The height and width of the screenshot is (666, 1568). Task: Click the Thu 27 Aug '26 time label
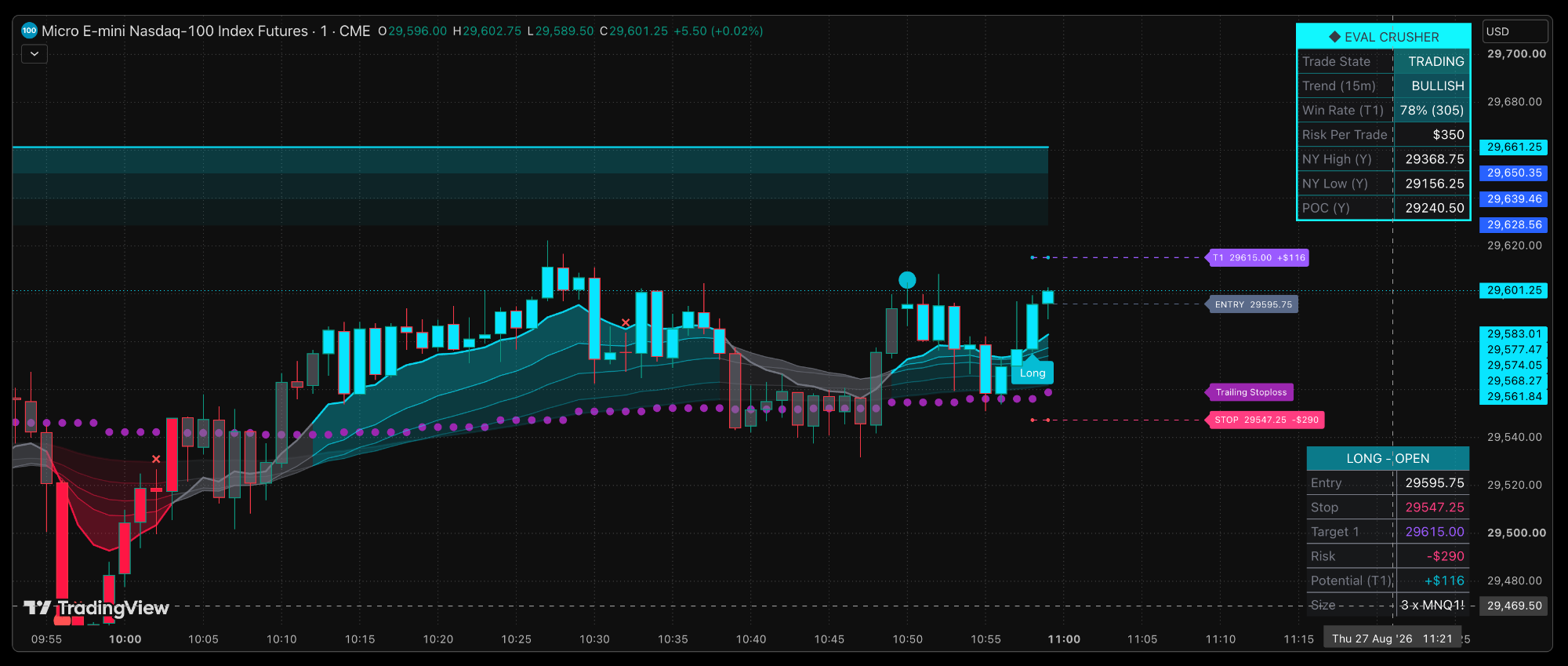(1392, 639)
